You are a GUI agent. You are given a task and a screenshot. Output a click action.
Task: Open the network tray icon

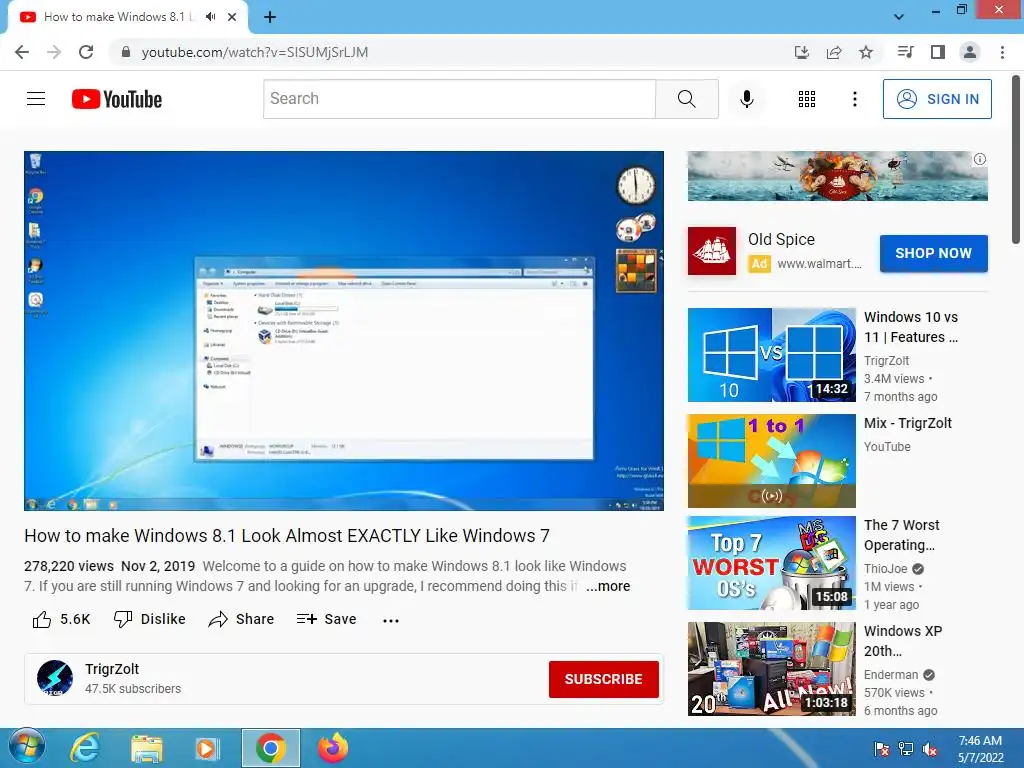[906, 748]
